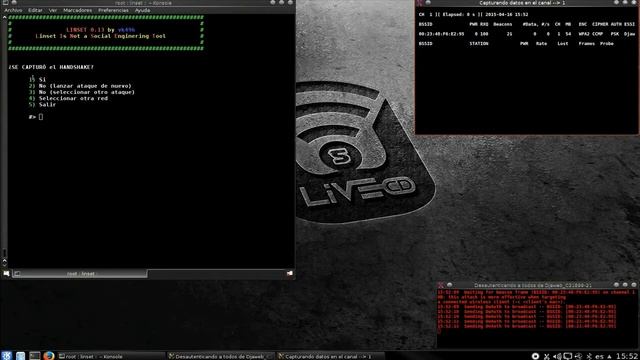Image resolution: width=640 pixels, height=360 pixels.
Task: Open the Marcadores menu in Konsole
Action: 78,10
